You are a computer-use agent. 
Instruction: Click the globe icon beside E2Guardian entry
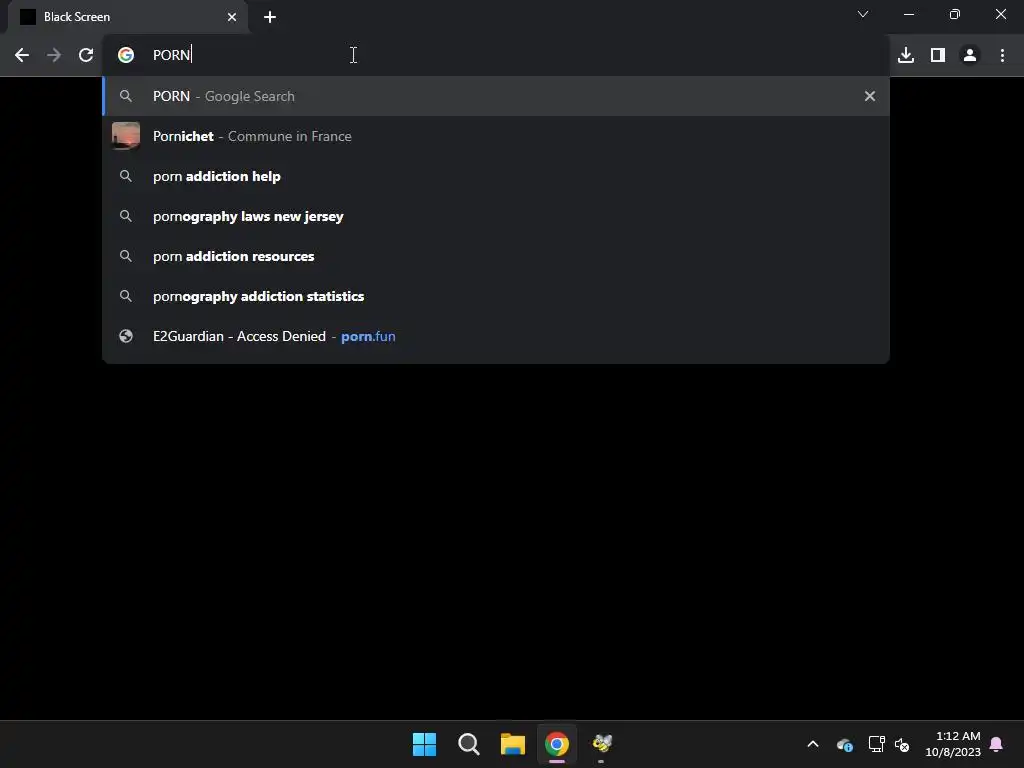pyautogui.click(x=125, y=336)
